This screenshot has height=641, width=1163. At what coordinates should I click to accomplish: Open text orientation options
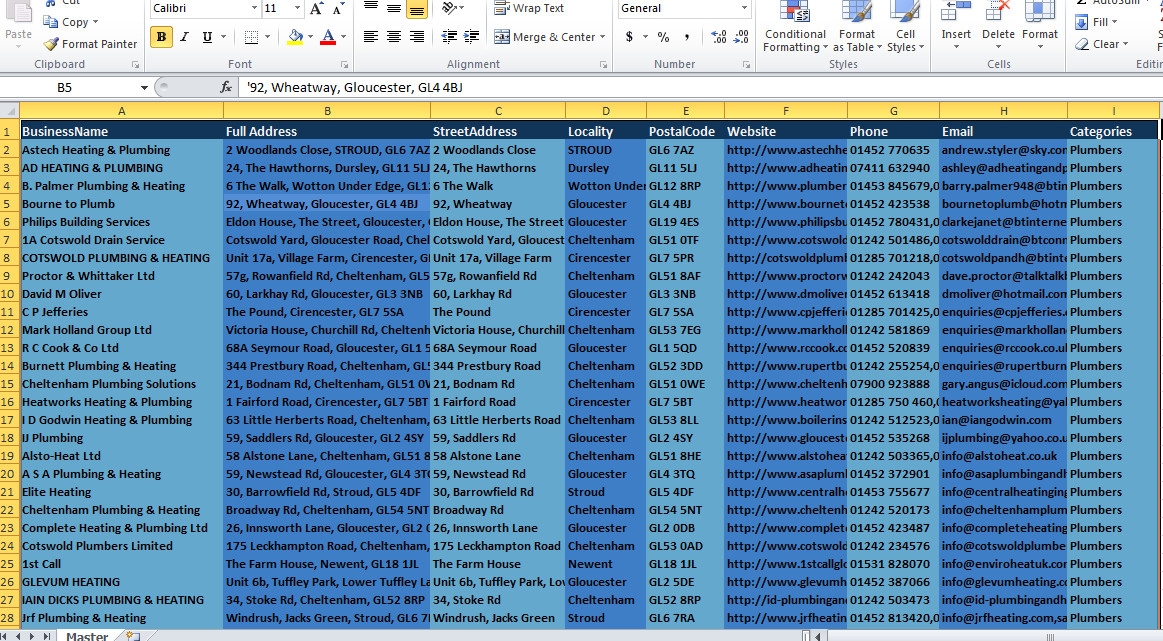pyautogui.click(x=451, y=8)
